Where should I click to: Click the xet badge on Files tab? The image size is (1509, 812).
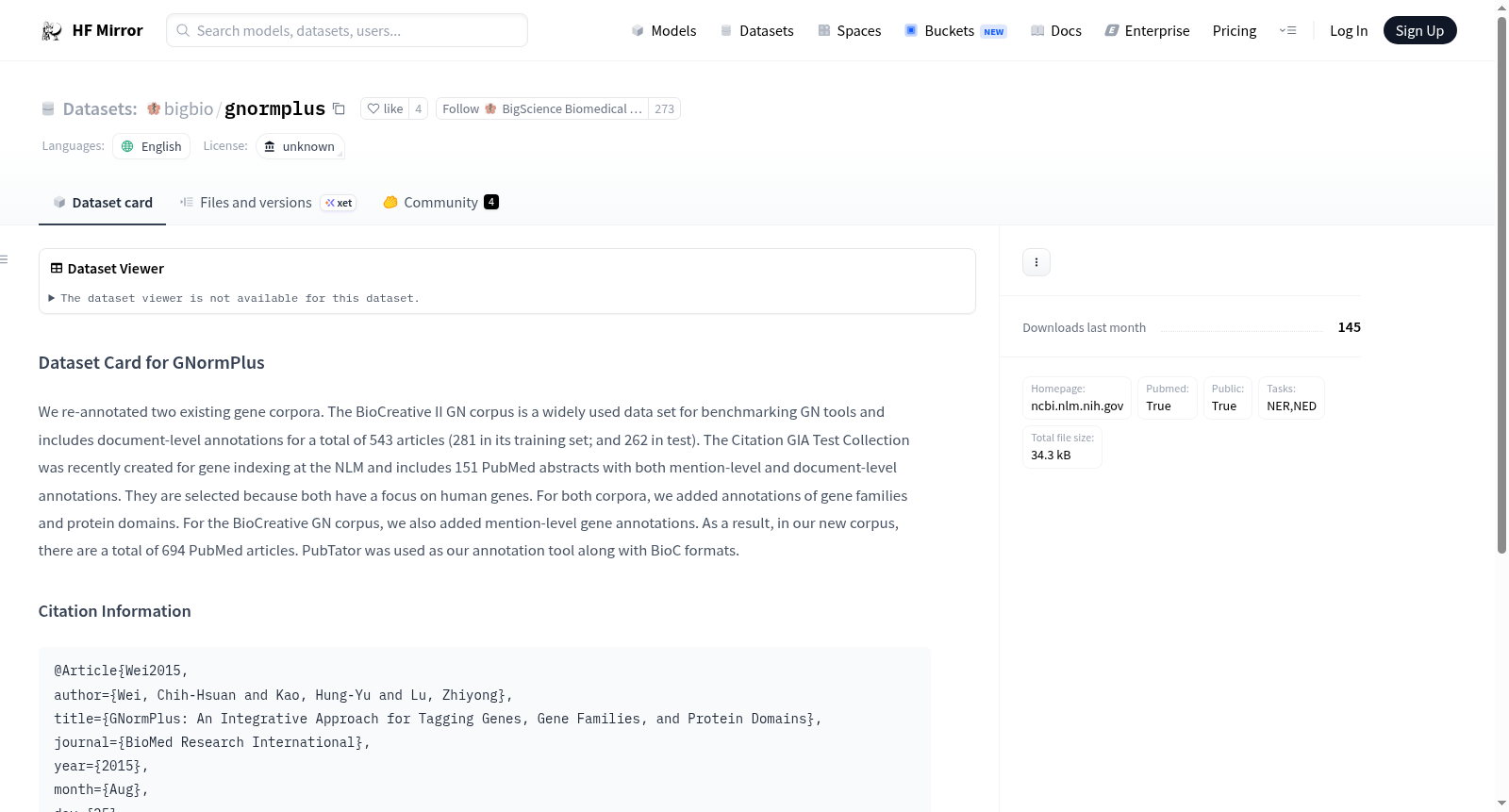point(339,203)
